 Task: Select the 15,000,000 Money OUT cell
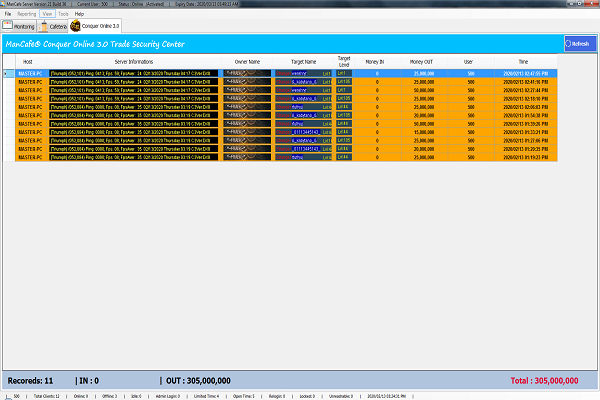[424, 132]
